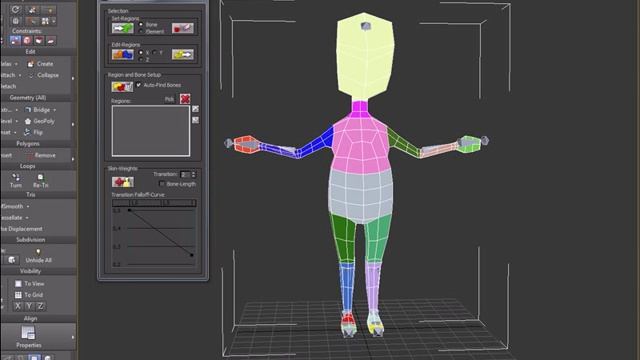Click the Align panel title
The height and width of the screenshot is (360, 640).
pos(30,318)
